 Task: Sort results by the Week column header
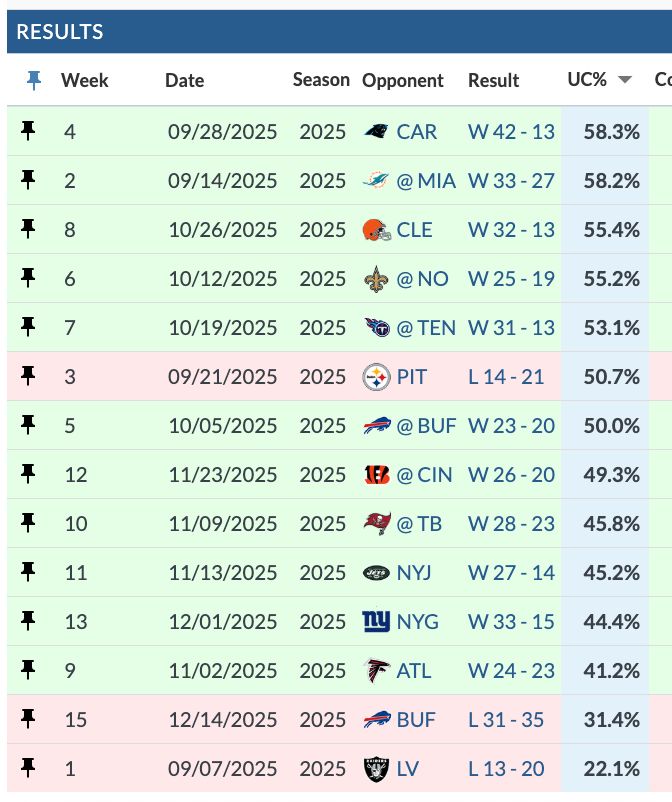tap(85, 80)
